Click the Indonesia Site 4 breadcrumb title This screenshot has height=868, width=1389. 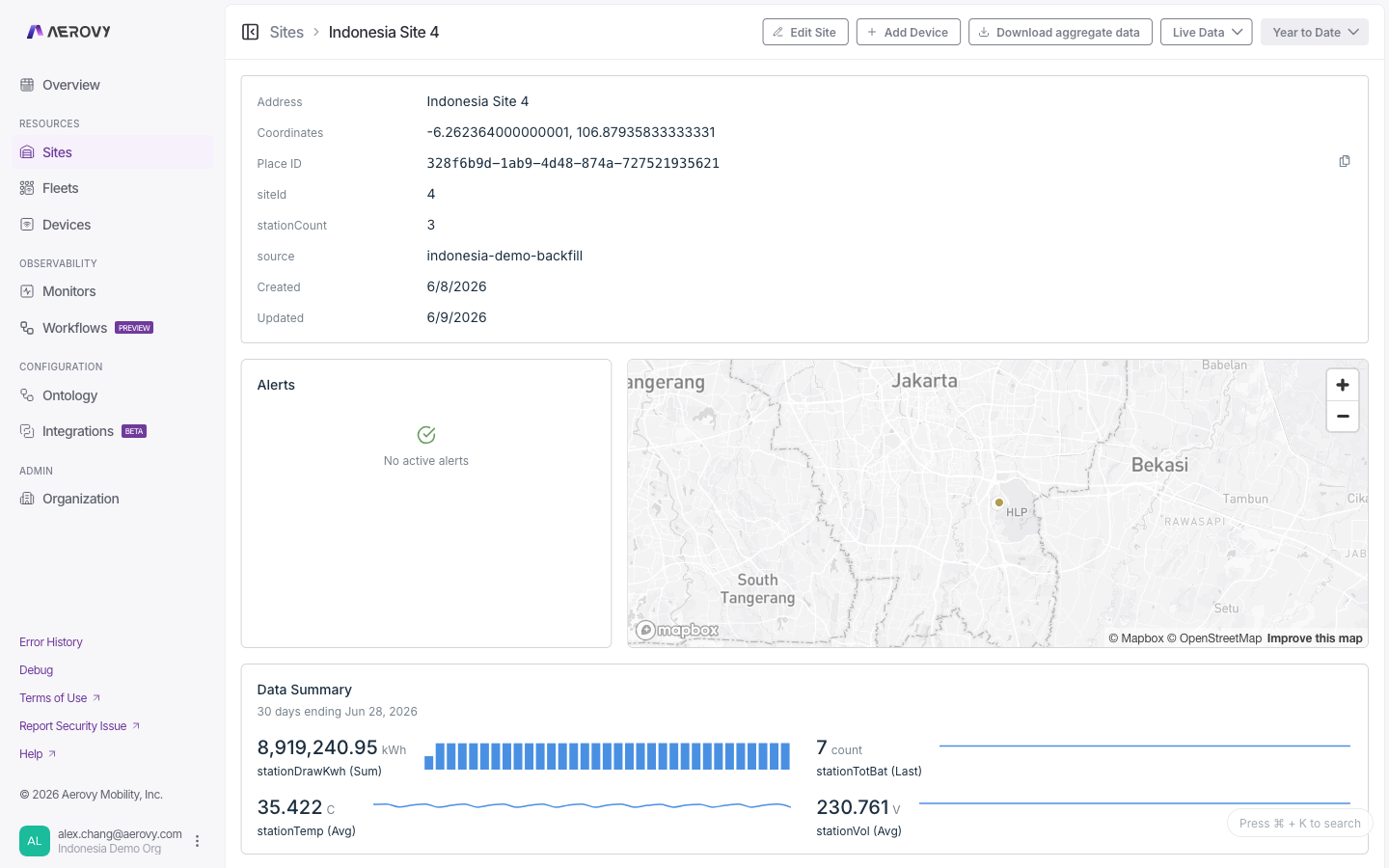[384, 32]
